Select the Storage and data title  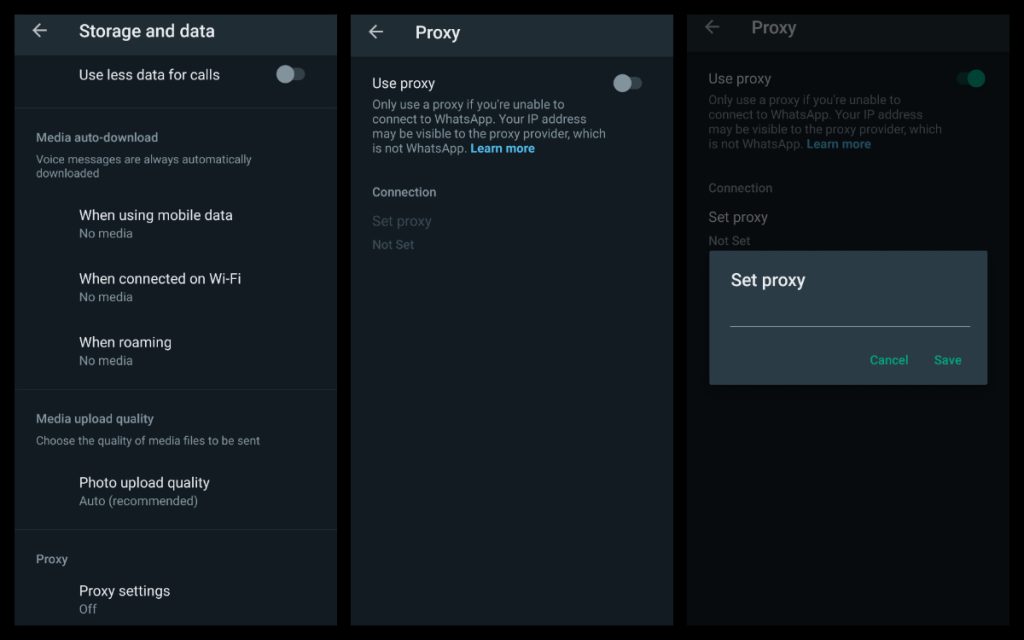tap(146, 31)
